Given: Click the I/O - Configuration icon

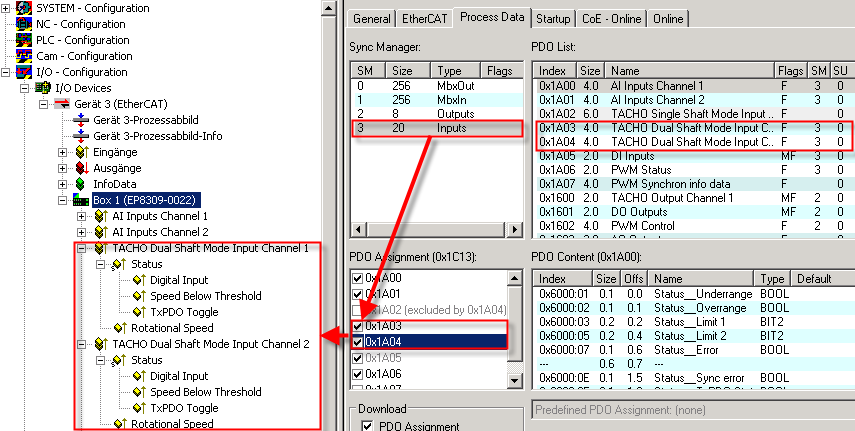Looking at the screenshot, I should tap(24, 72).
